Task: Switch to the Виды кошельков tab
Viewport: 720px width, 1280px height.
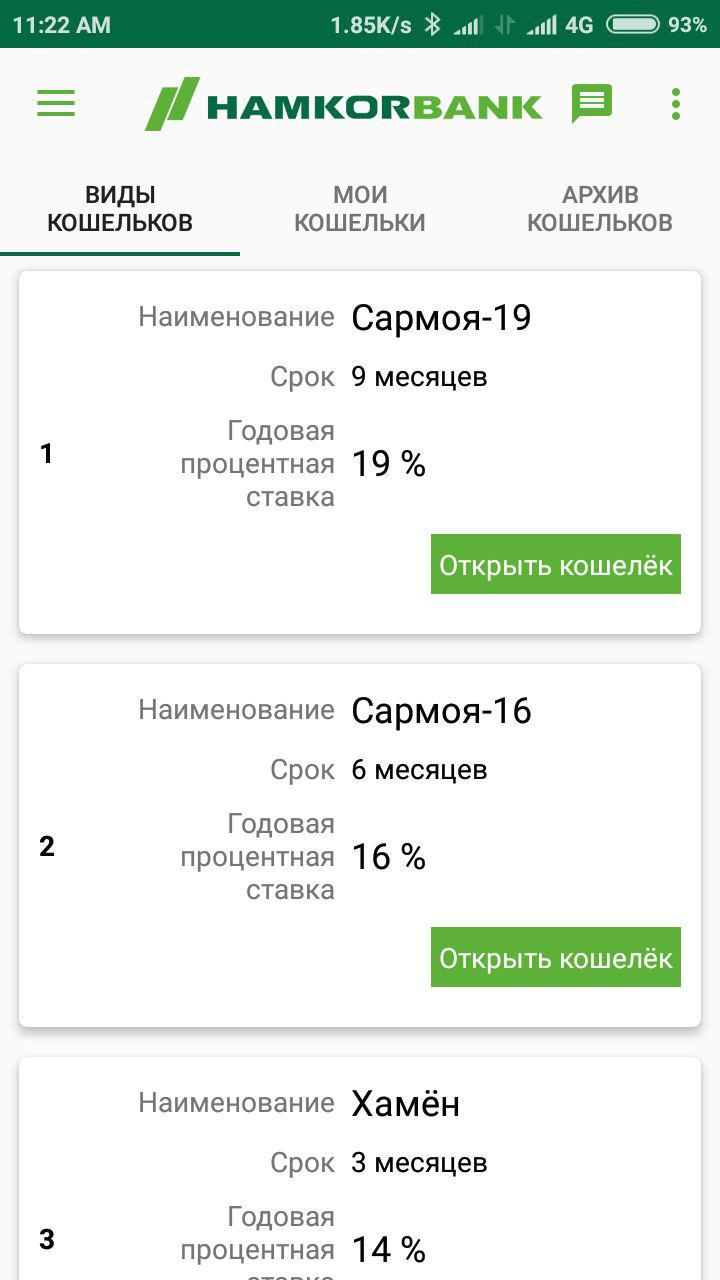Action: pos(120,208)
